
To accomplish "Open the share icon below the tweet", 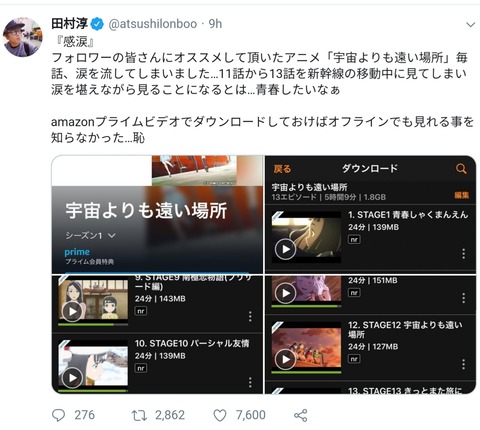I will coord(301,415).
